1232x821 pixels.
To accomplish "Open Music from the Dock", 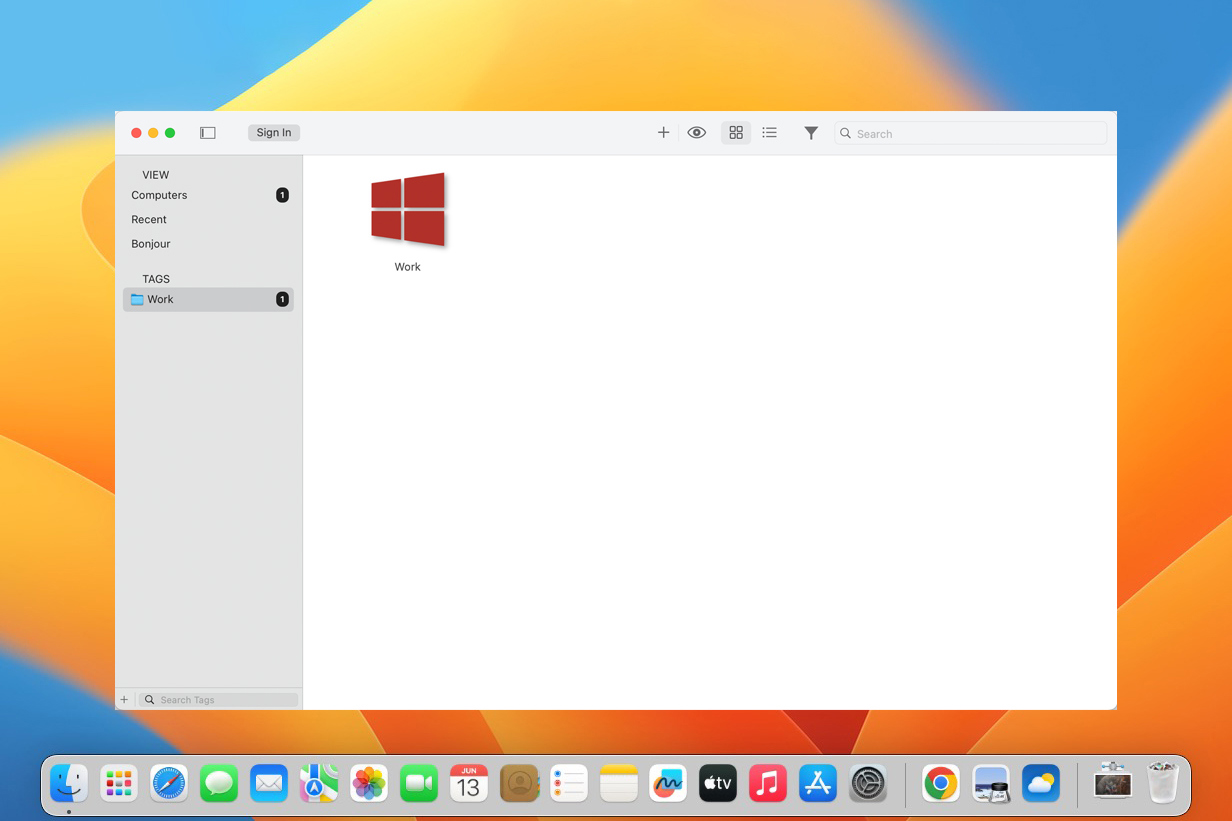I will click(768, 783).
